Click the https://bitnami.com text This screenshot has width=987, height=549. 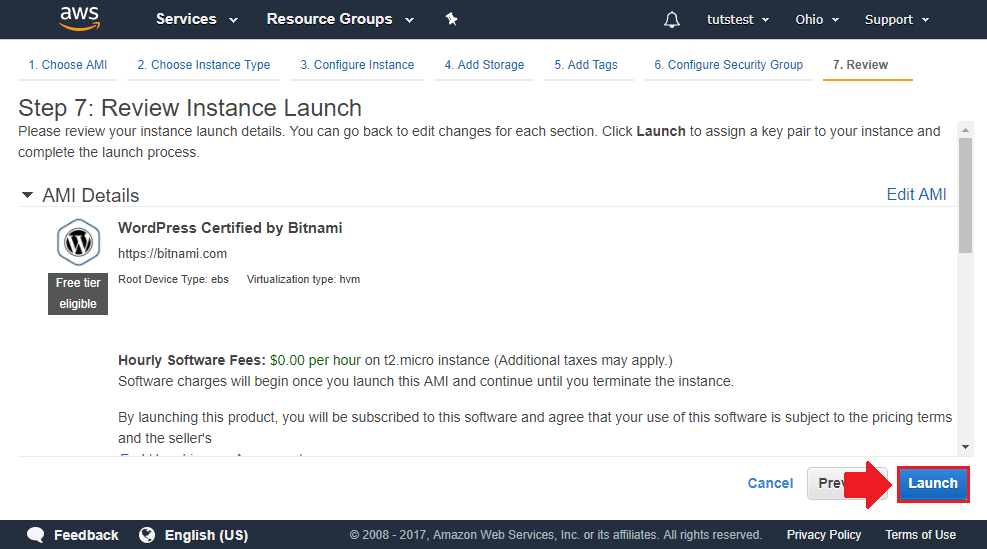(172, 254)
